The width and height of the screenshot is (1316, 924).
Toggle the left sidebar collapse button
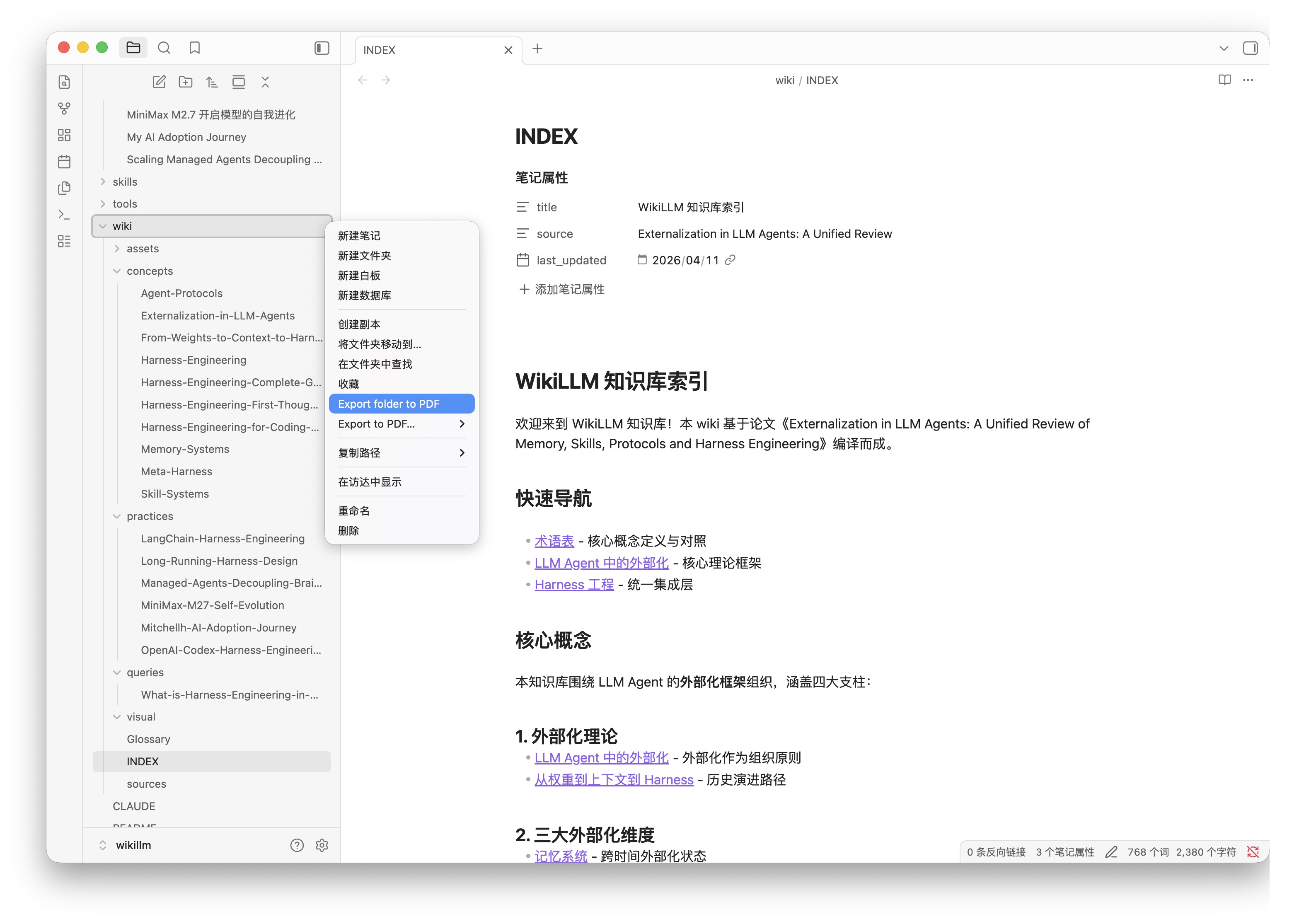click(322, 48)
